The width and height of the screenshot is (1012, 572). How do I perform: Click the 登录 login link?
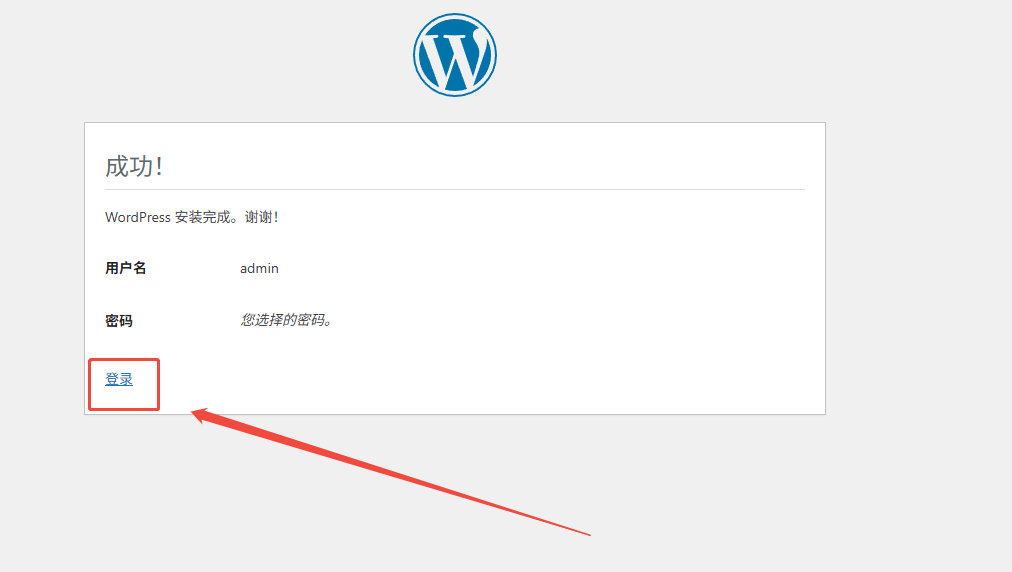click(119, 379)
